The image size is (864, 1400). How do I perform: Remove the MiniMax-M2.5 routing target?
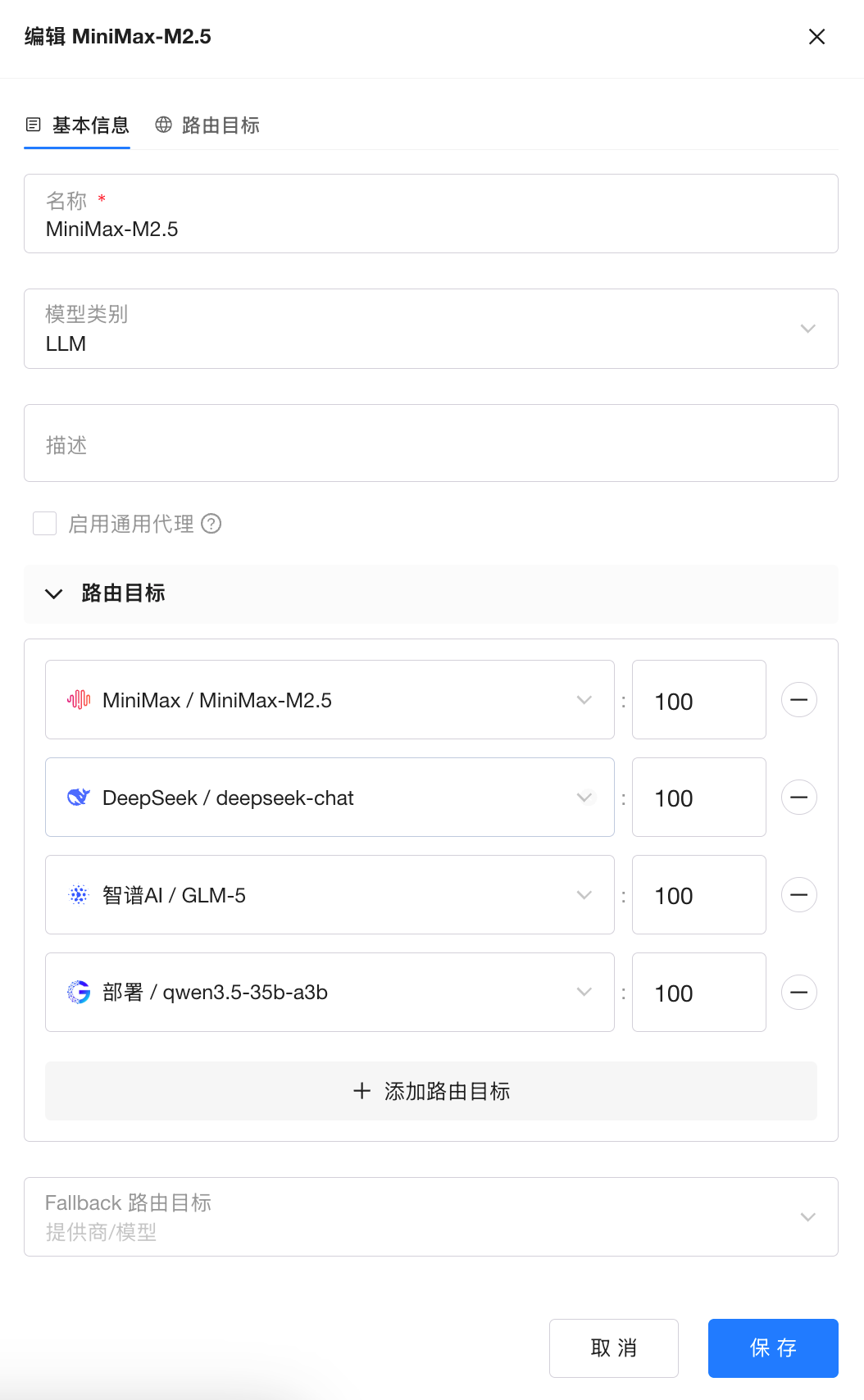point(798,700)
